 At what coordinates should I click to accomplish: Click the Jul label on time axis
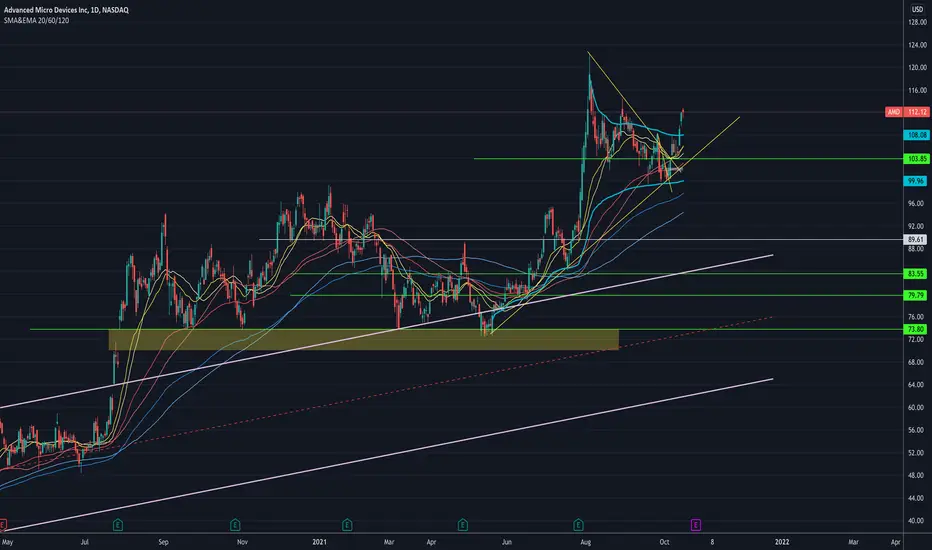tap(84, 542)
